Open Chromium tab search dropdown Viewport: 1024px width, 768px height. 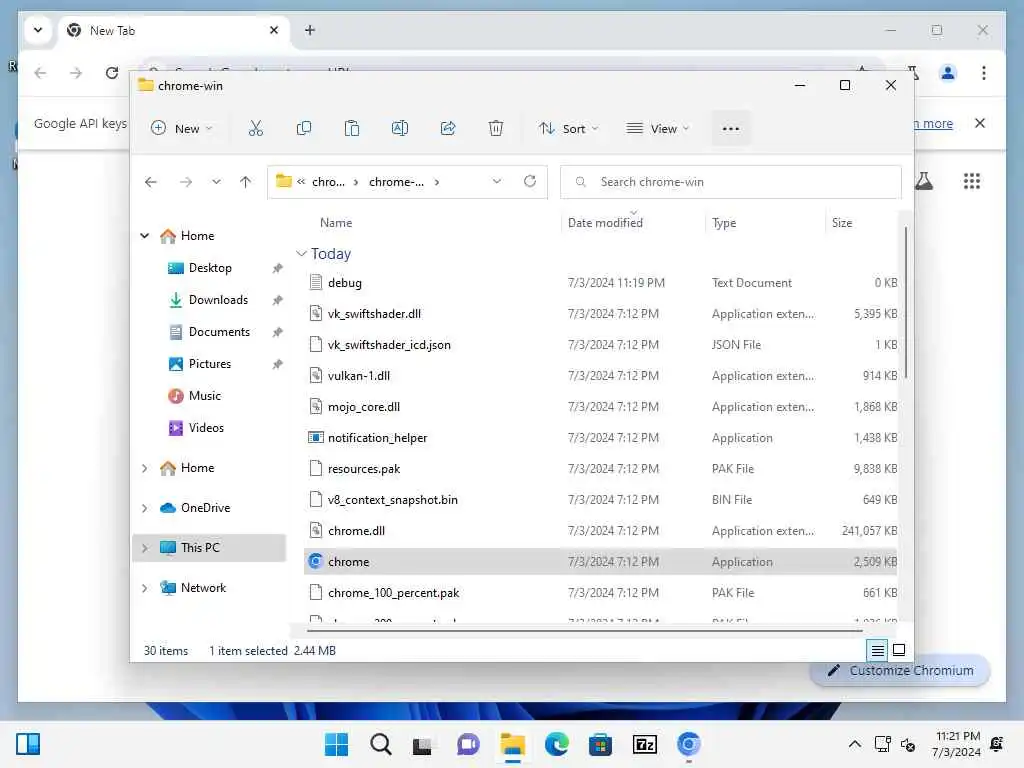pos(38,30)
